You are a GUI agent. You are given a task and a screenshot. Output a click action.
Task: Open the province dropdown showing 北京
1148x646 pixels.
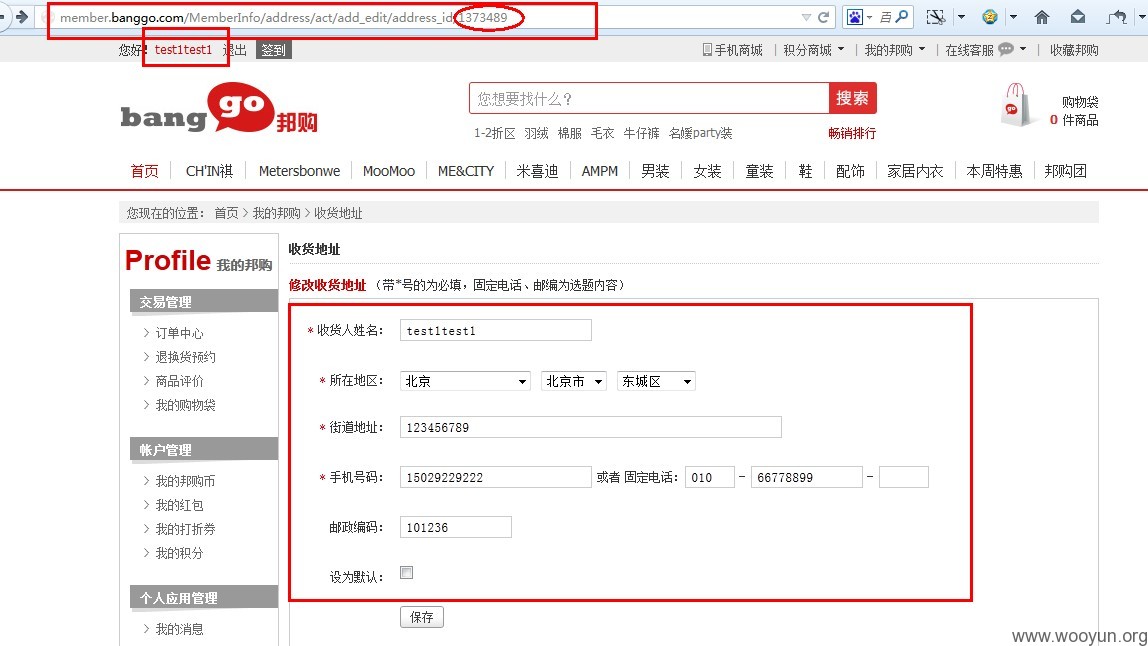(466, 381)
